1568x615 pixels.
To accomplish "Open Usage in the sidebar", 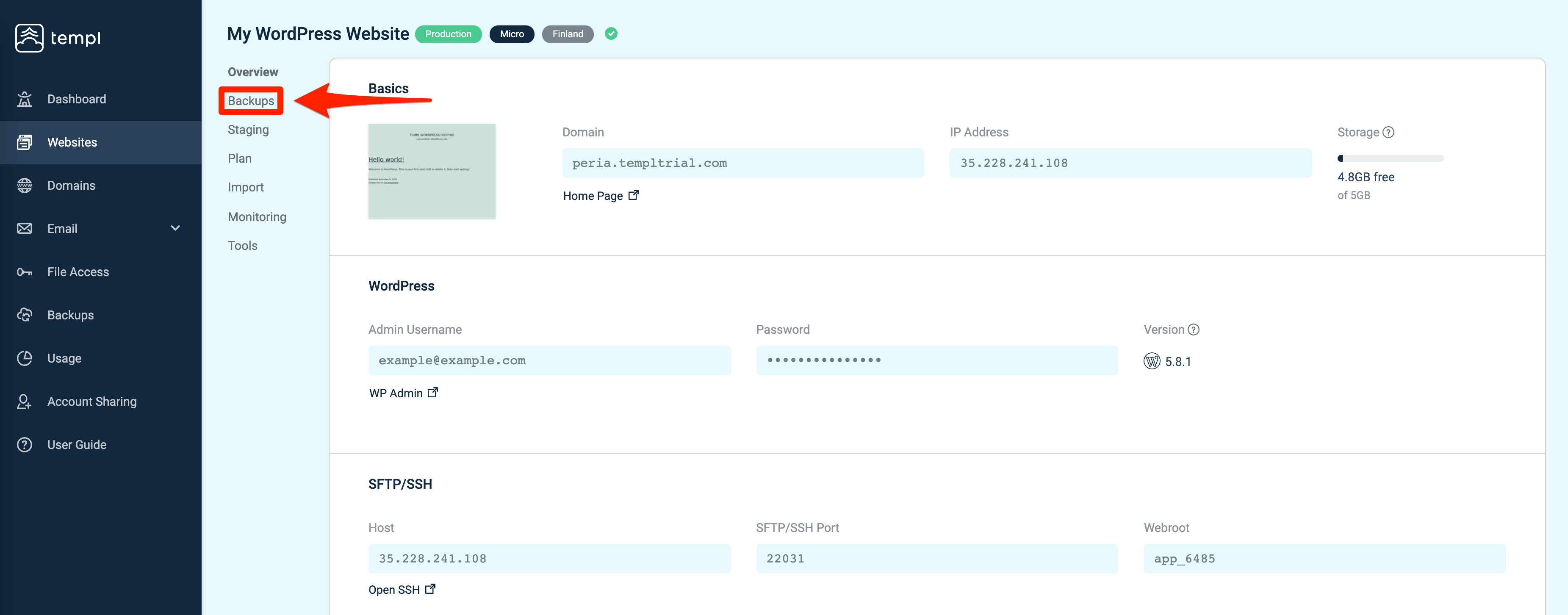I will (x=100, y=358).
